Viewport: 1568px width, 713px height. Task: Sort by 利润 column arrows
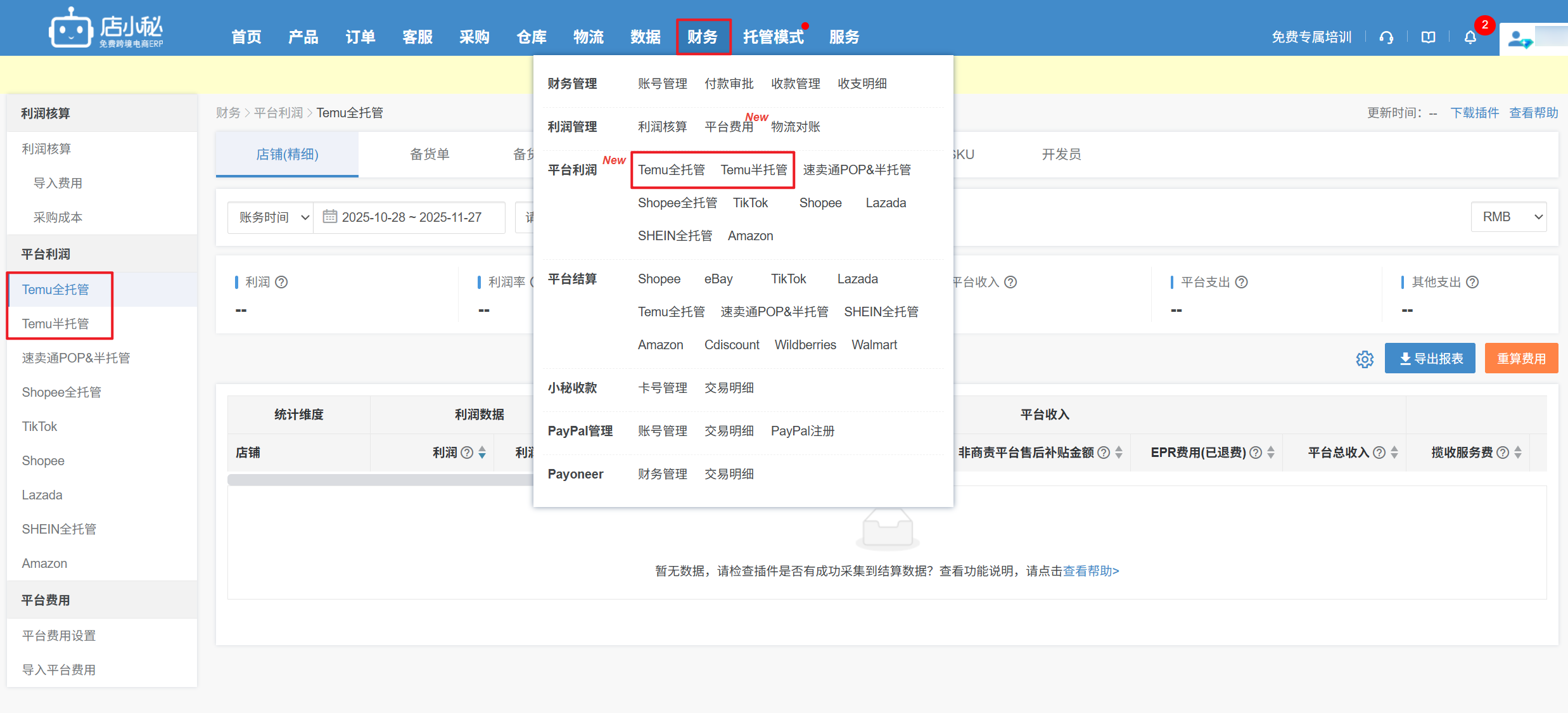[482, 453]
